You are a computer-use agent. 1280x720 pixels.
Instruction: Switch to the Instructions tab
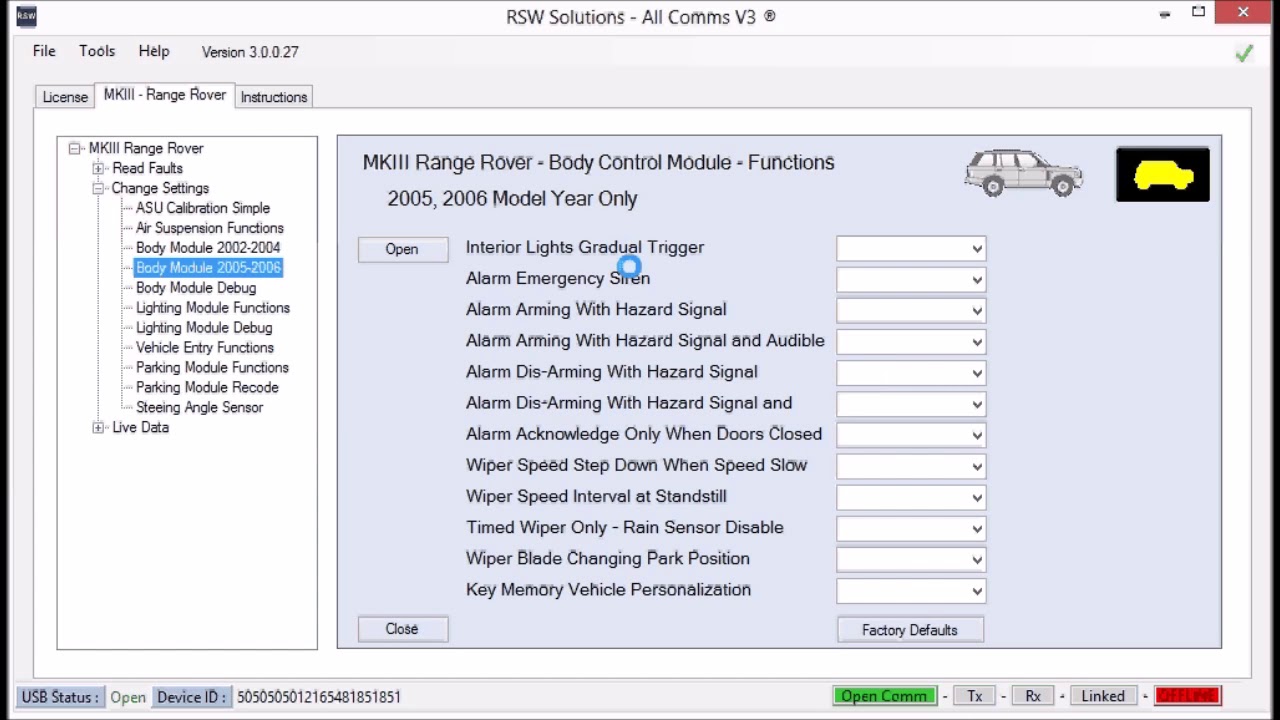pyautogui.click(x=274, y=97)
